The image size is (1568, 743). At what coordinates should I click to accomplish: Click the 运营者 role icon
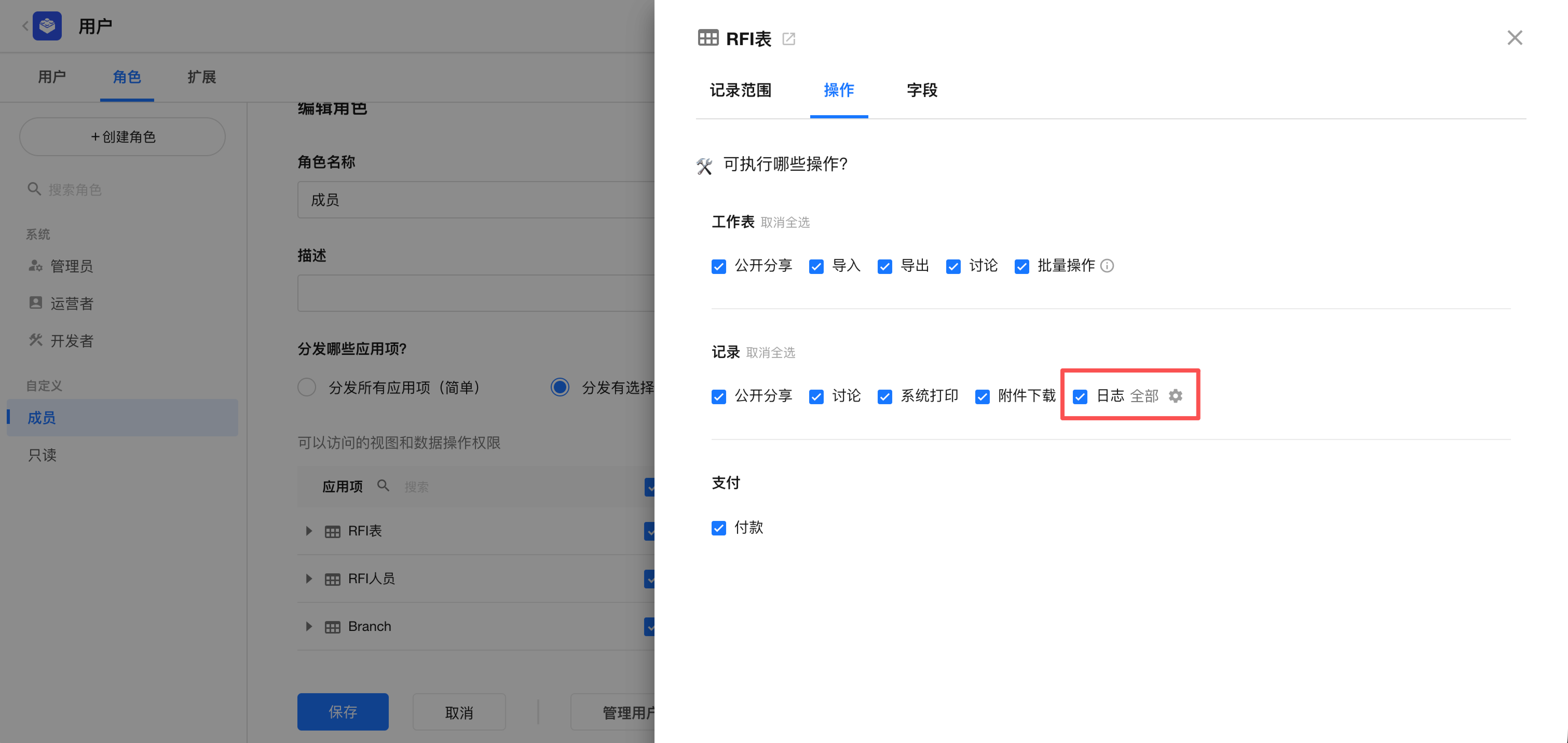click(x=35, y=303)
